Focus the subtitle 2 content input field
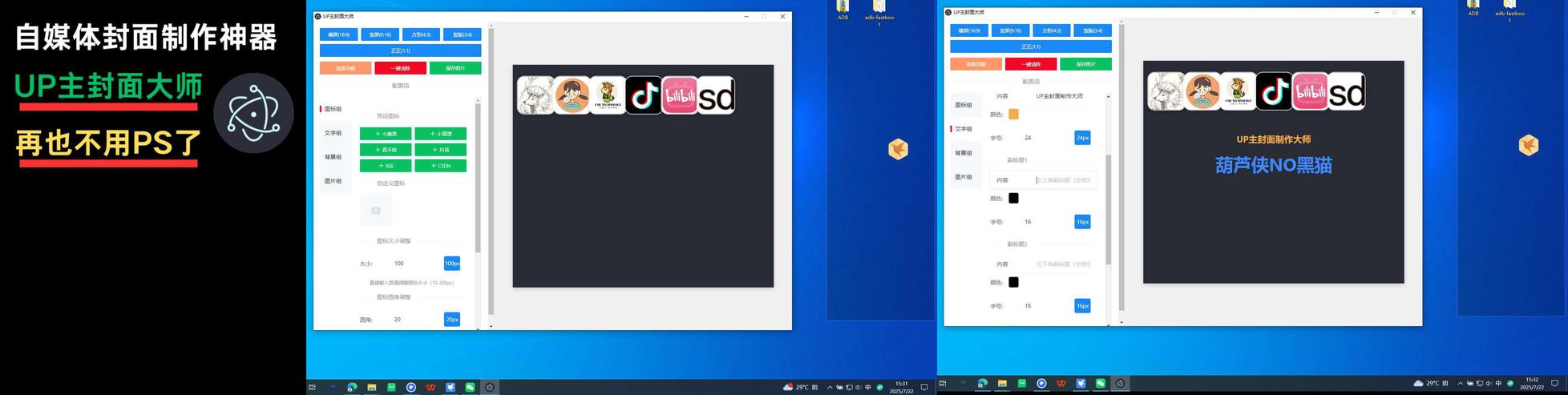The width and height of the screenshot is (1568, 395). 1064,264
